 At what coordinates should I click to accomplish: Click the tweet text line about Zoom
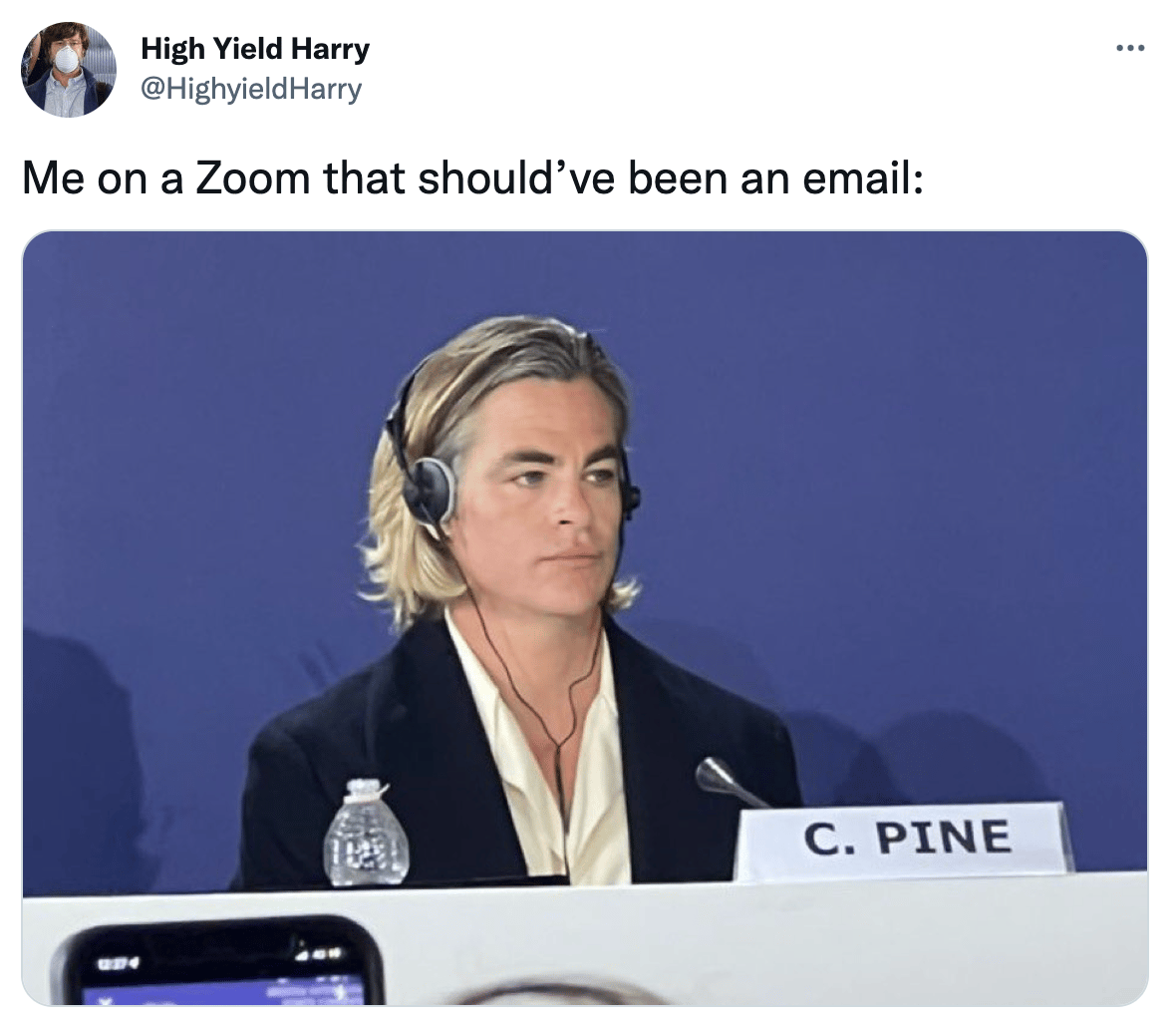tap(472, 178)
